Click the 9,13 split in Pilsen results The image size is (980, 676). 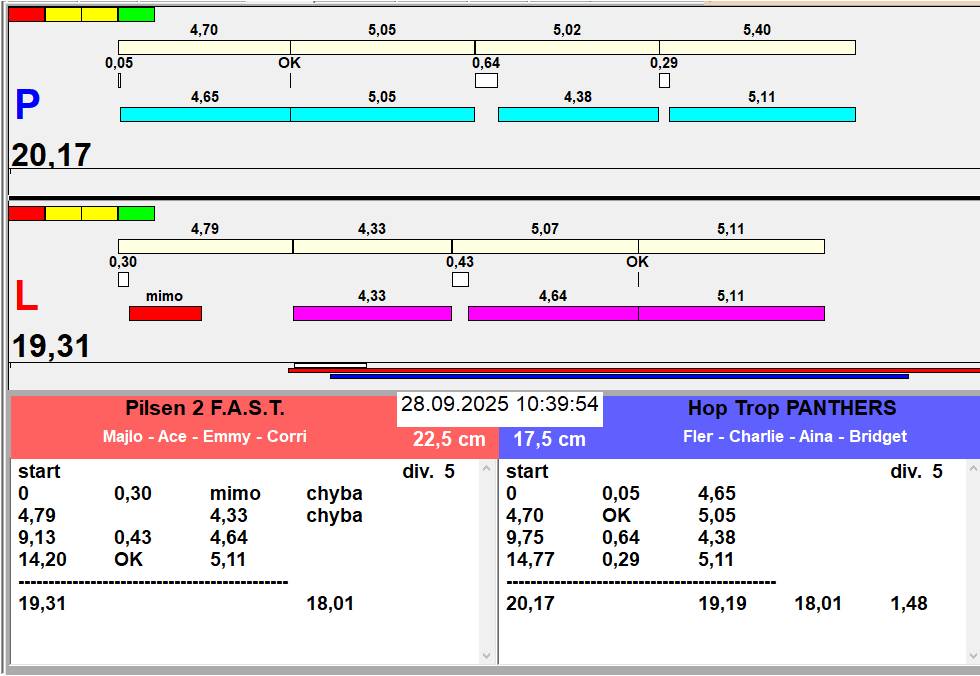37,537
